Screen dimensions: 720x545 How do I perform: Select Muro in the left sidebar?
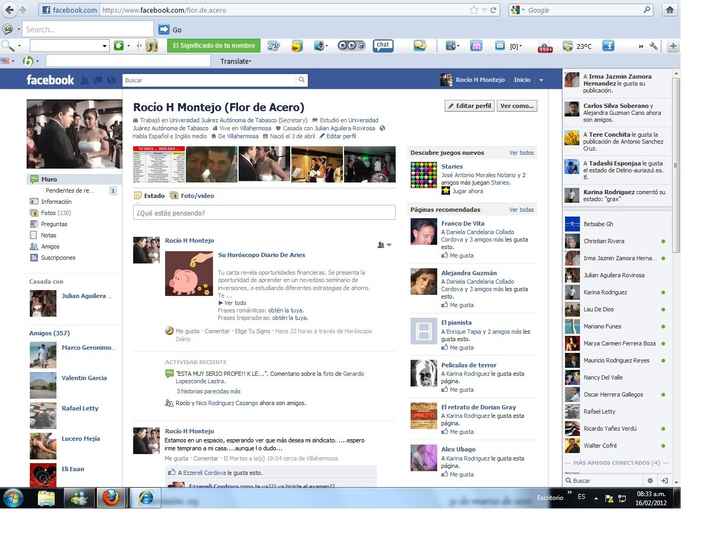click(73, 179)
